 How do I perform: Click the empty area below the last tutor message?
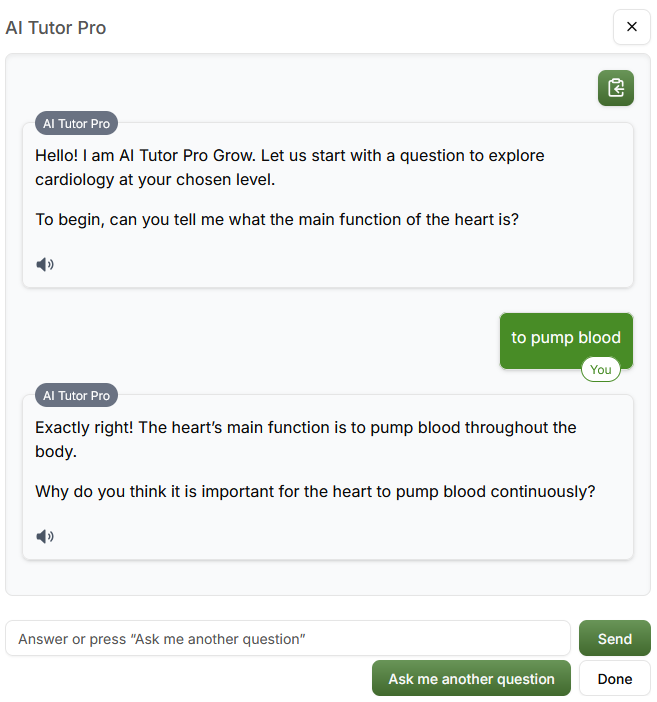pos(328,577)
